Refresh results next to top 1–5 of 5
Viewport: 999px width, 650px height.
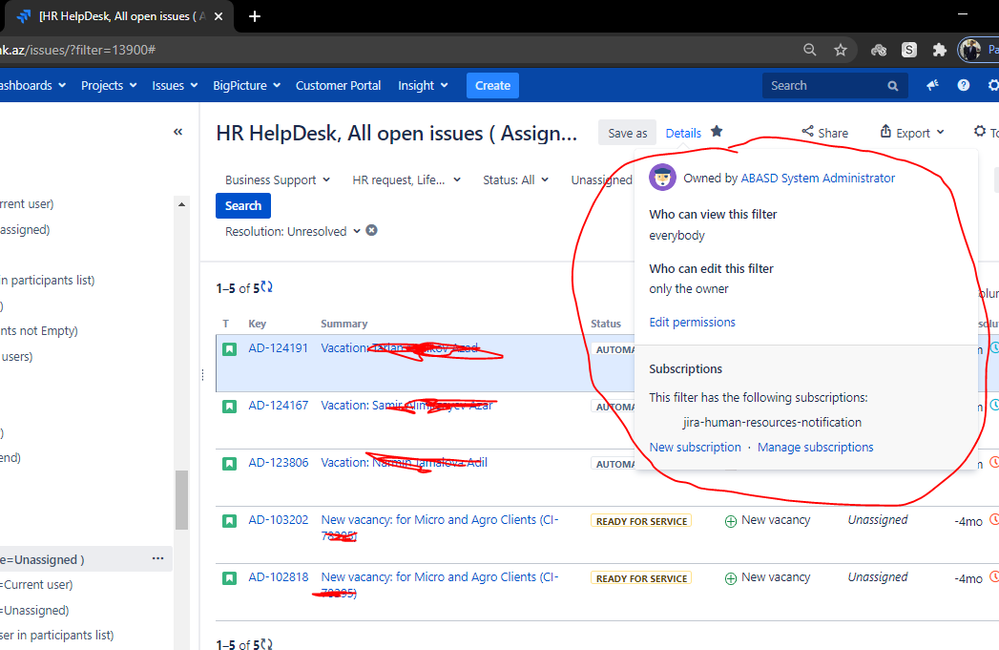click(x=266, y=287)
